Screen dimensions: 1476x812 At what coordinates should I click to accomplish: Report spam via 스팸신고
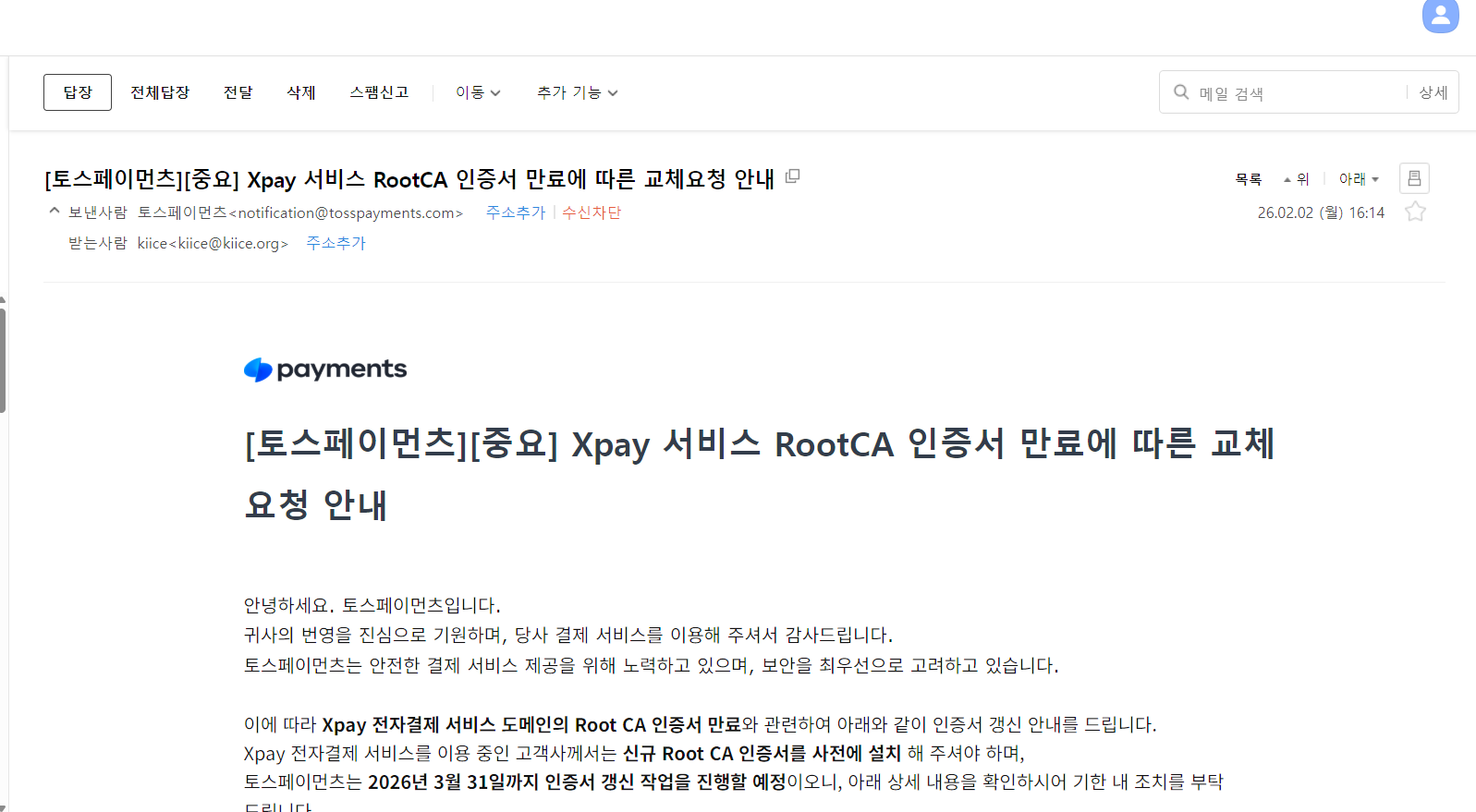point(379,92)
